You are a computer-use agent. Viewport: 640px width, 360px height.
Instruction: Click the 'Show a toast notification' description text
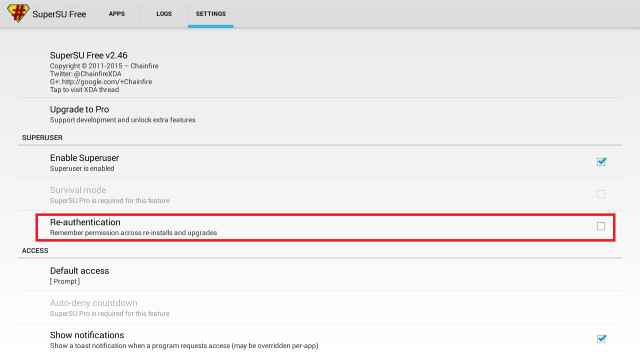pyautogui.click(x=184, y=346)
